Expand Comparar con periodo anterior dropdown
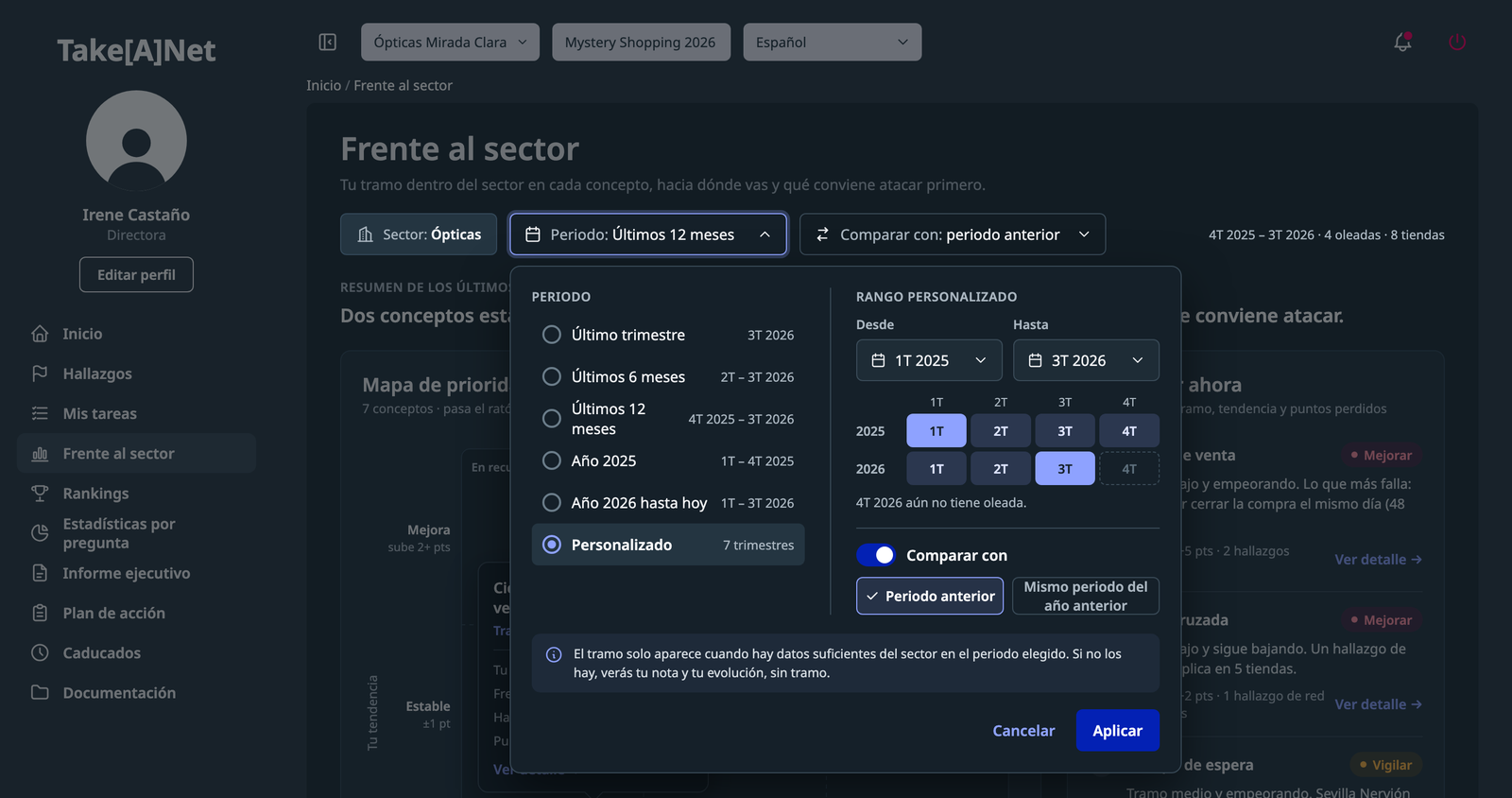The height and width of the screenshot is (798, 1512). [x=953, y=234]
